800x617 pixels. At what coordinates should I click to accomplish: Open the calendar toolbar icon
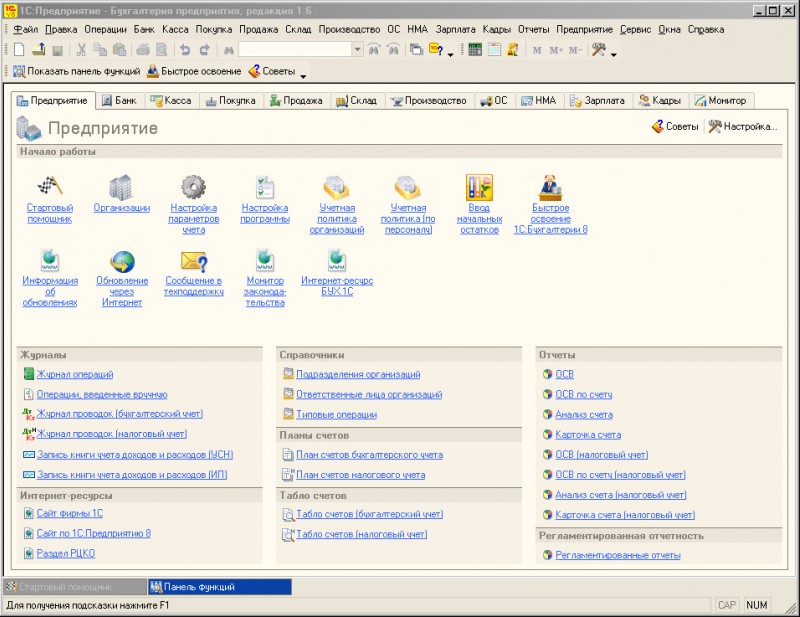pos(494,50)
